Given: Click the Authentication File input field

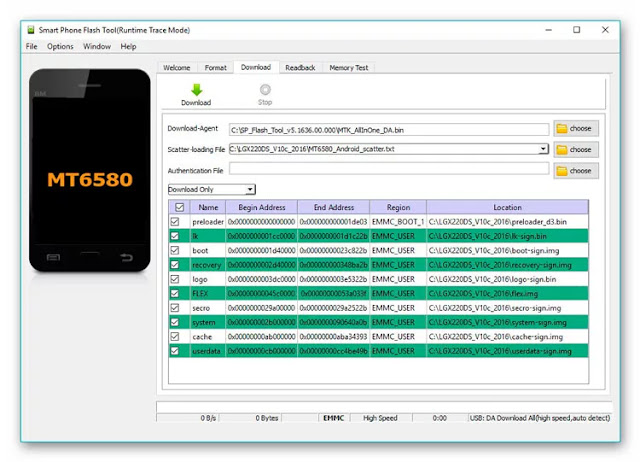Looking at the screenshot, I should tap(389, 169).
